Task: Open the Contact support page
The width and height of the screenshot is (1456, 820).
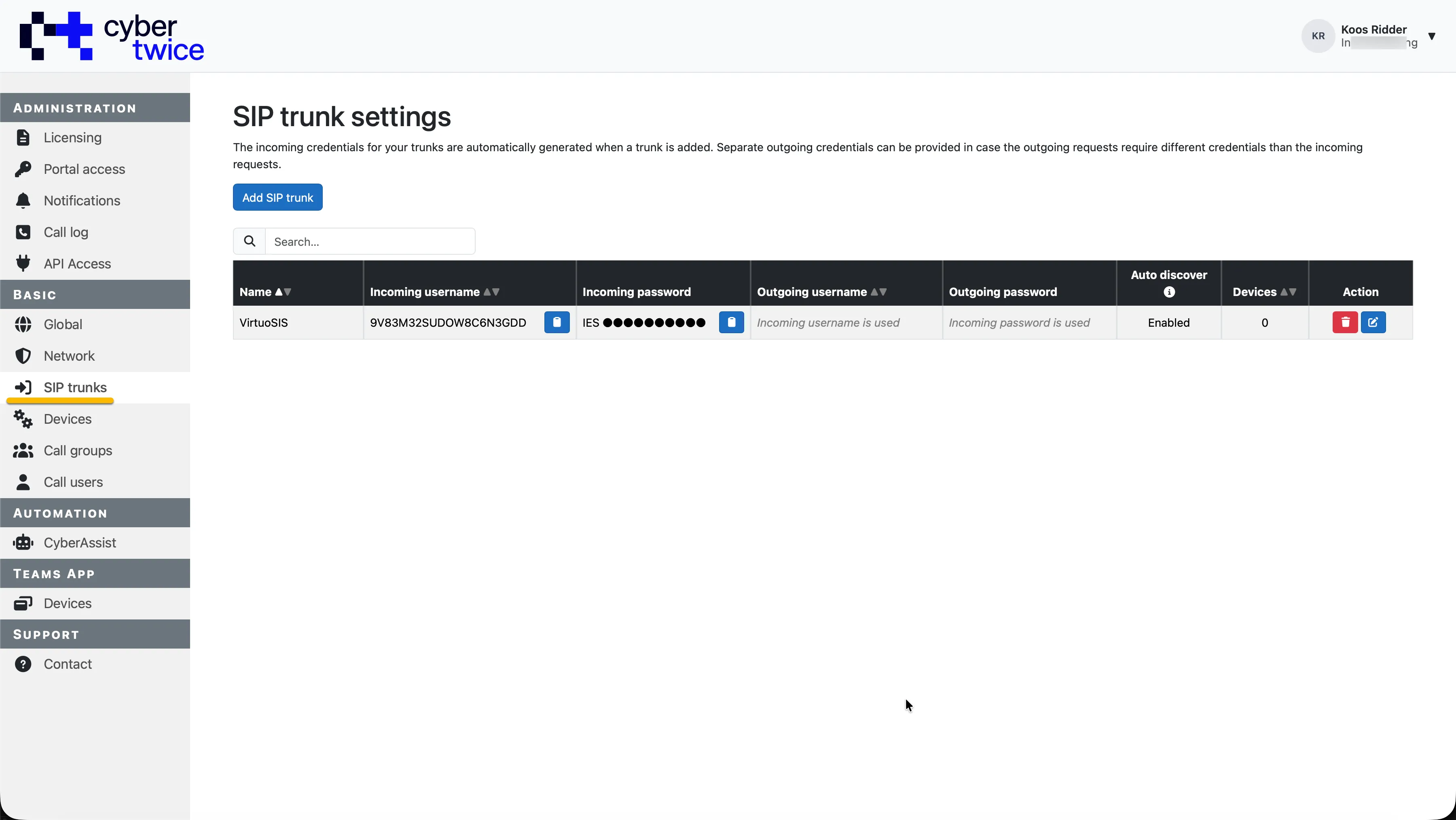Action: click(95, 664)
